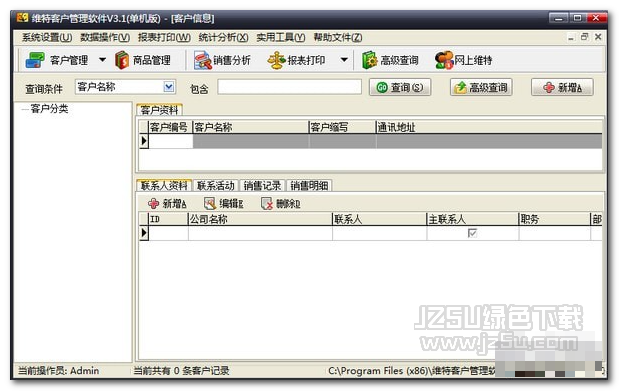Toggle the 主联系人 checkbox in contact row
619x391 pixels.
pyautogui.click(x=472, y=233)
